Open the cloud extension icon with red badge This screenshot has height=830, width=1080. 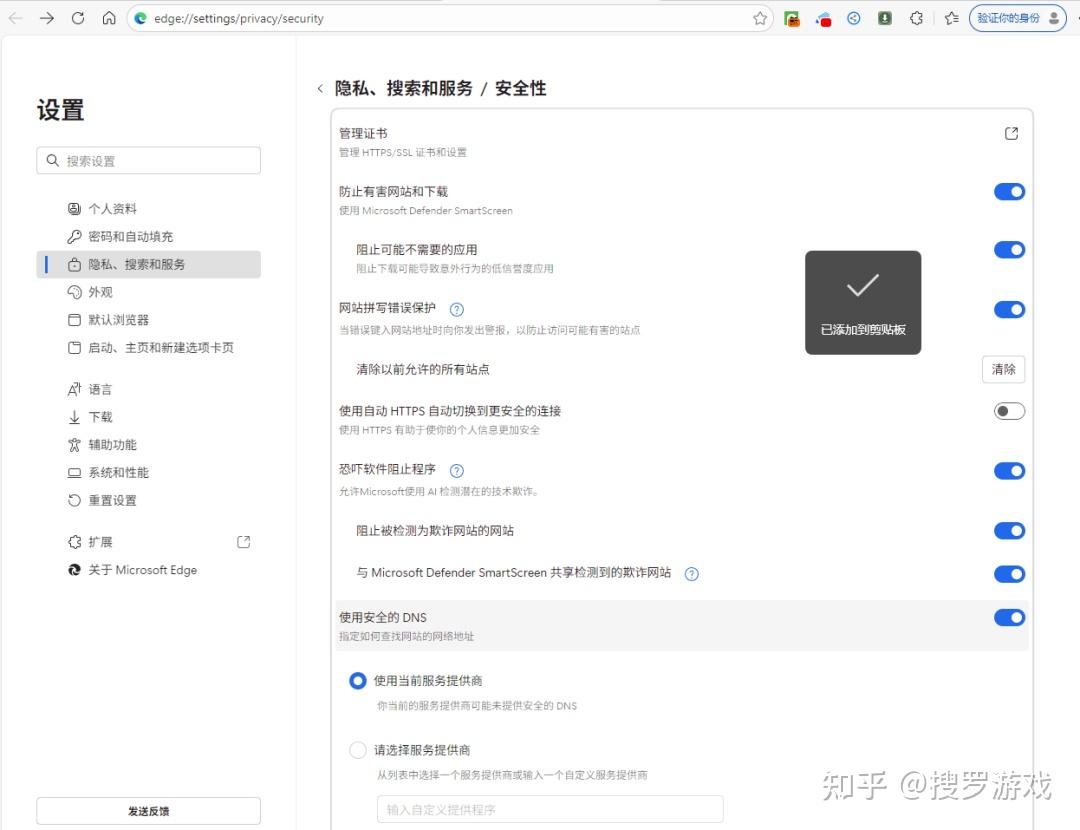(x=823, y=19)
